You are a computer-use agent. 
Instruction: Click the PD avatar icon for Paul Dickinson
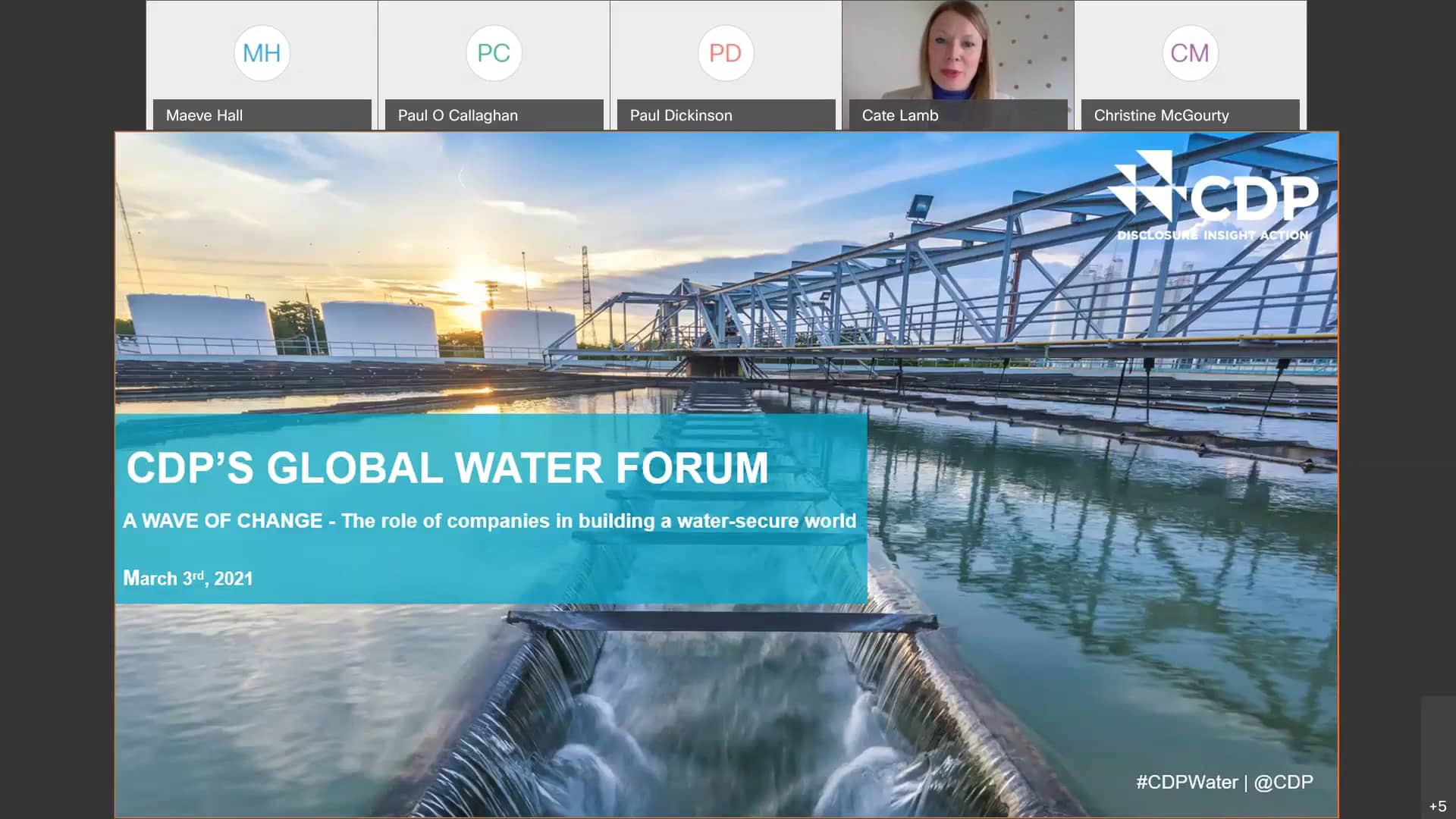point(726,52)
